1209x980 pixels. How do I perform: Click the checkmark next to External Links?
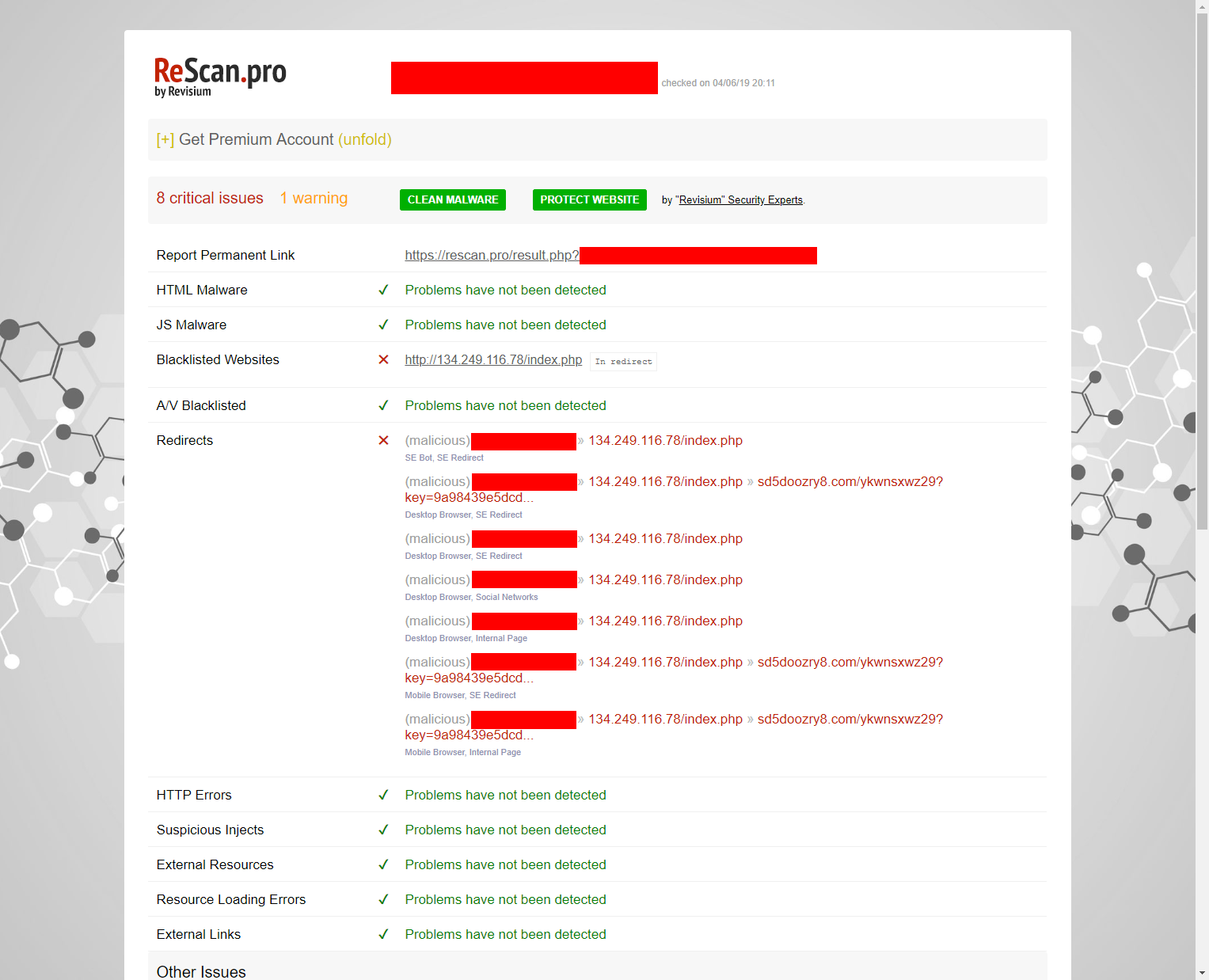coord(383,934)
